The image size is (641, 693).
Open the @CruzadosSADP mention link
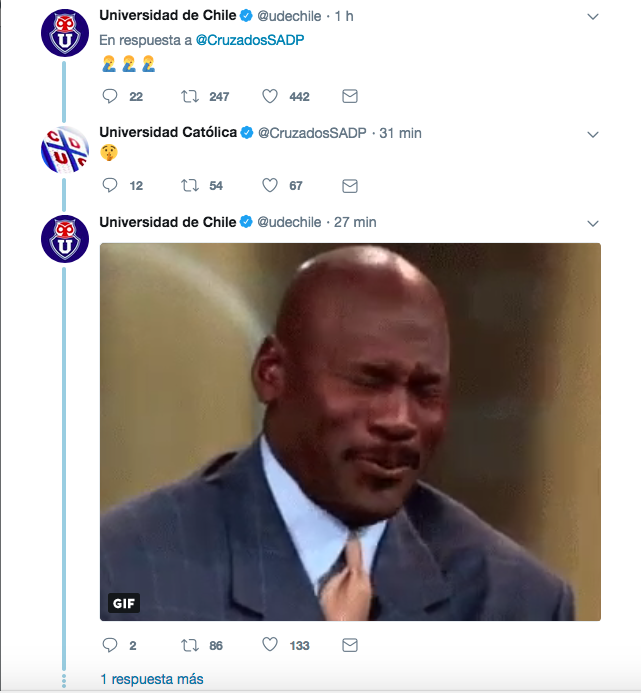pos(250,40)
